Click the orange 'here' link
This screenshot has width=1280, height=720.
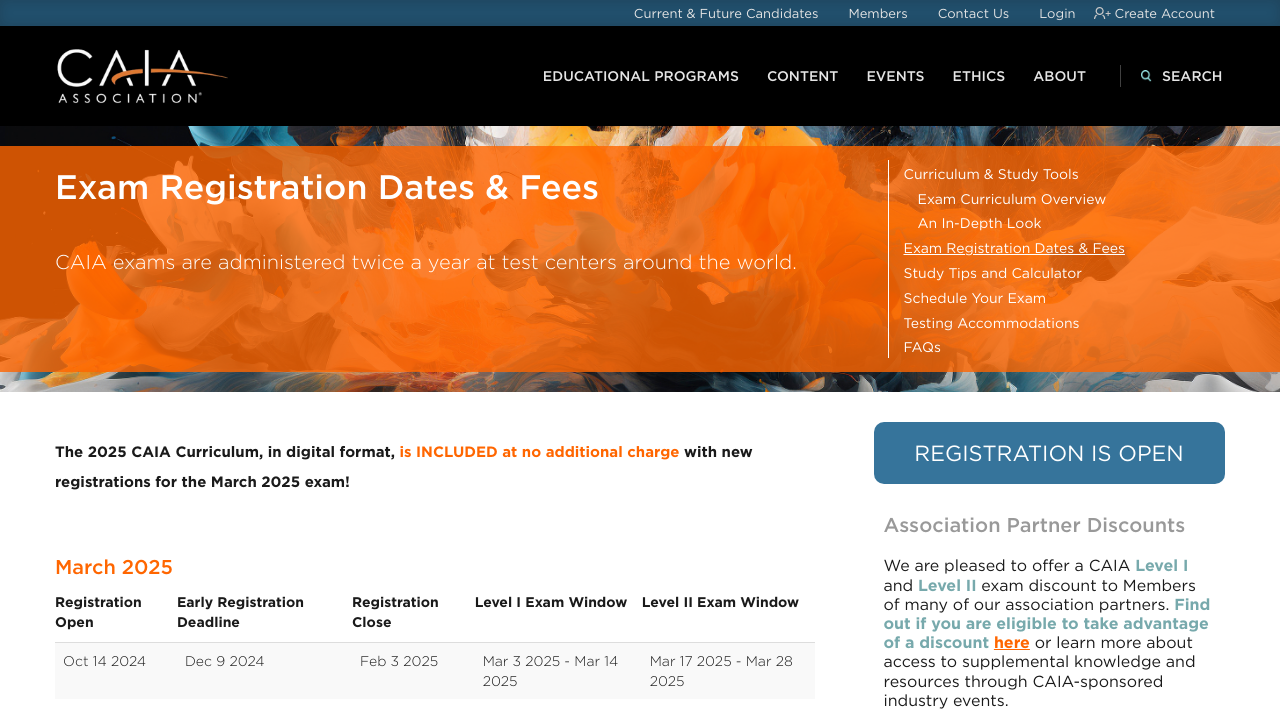[1012, 643]
